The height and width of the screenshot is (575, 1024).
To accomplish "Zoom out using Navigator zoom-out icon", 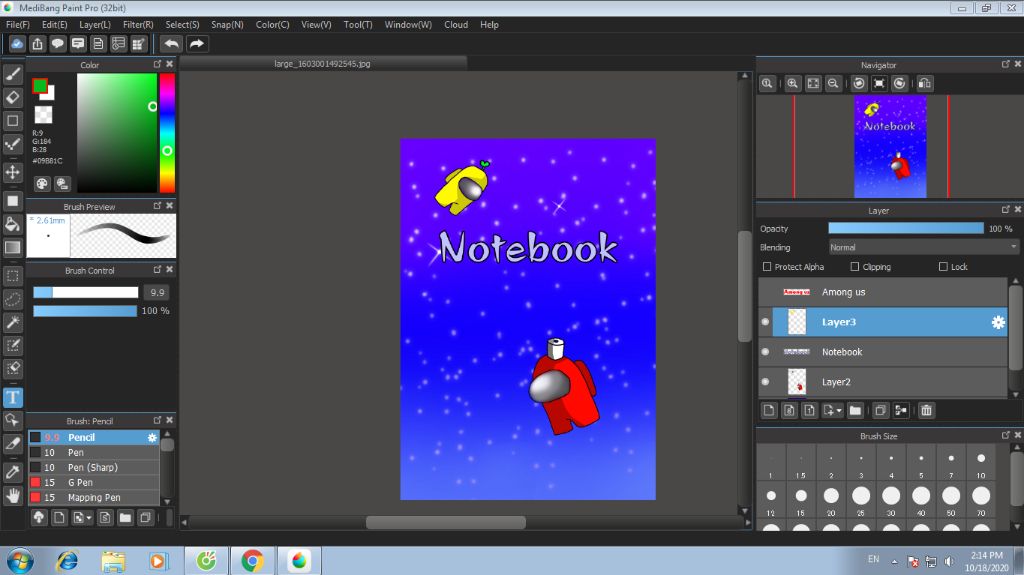I will pyautogui.click(x=833, y=84).
